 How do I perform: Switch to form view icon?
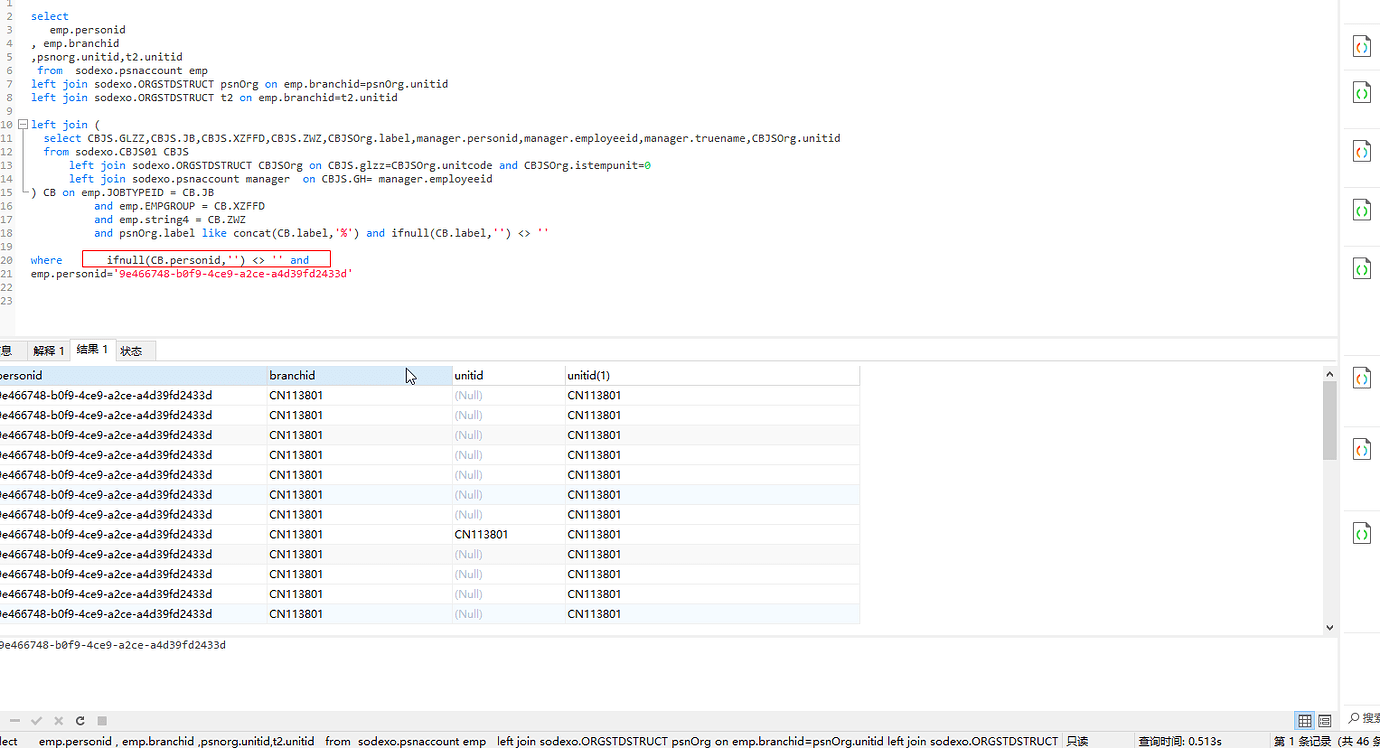point(1324,720)
